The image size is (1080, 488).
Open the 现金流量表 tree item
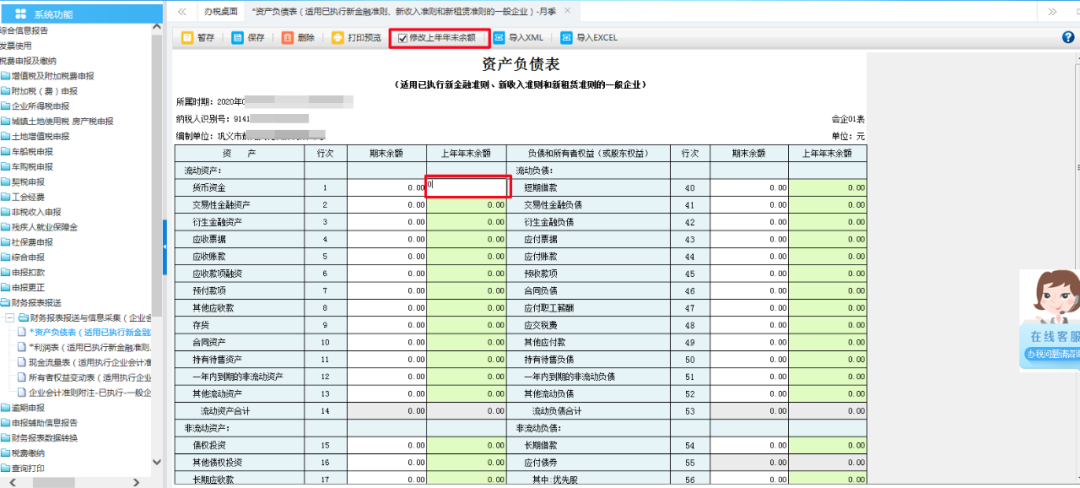84,363
